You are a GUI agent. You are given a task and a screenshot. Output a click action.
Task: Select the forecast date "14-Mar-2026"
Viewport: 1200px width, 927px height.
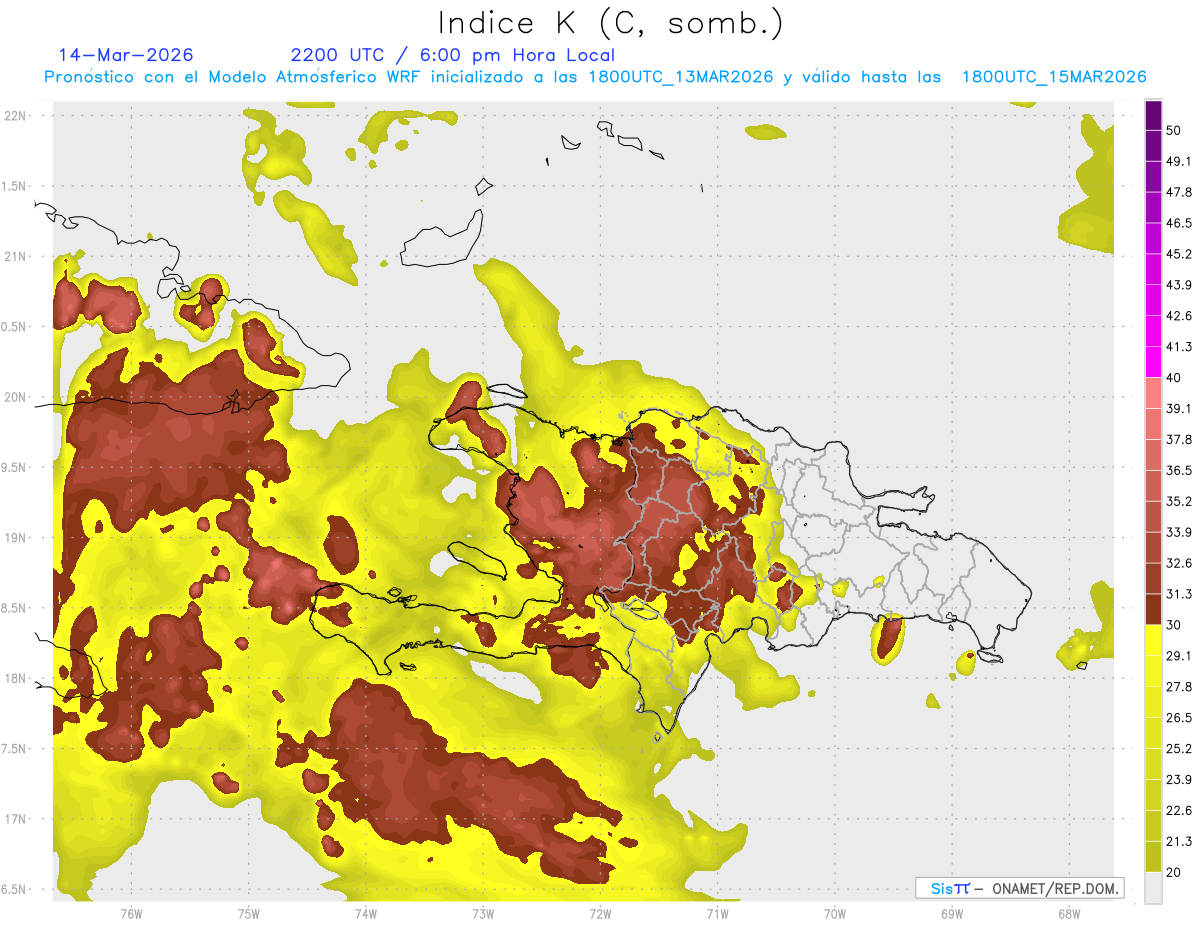[126, 55]
